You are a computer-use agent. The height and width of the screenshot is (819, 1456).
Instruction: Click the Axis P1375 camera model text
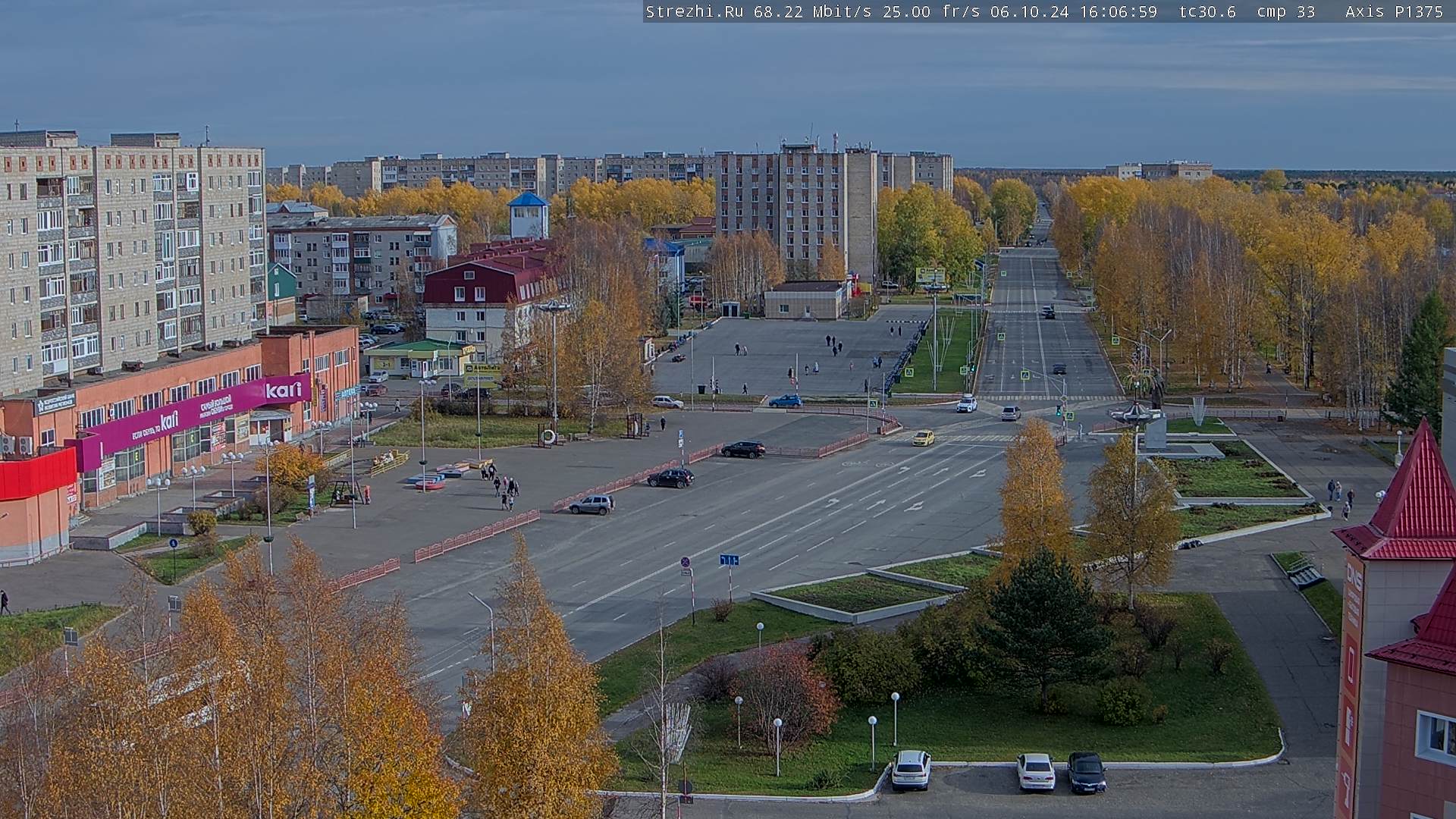point(1394,11)
